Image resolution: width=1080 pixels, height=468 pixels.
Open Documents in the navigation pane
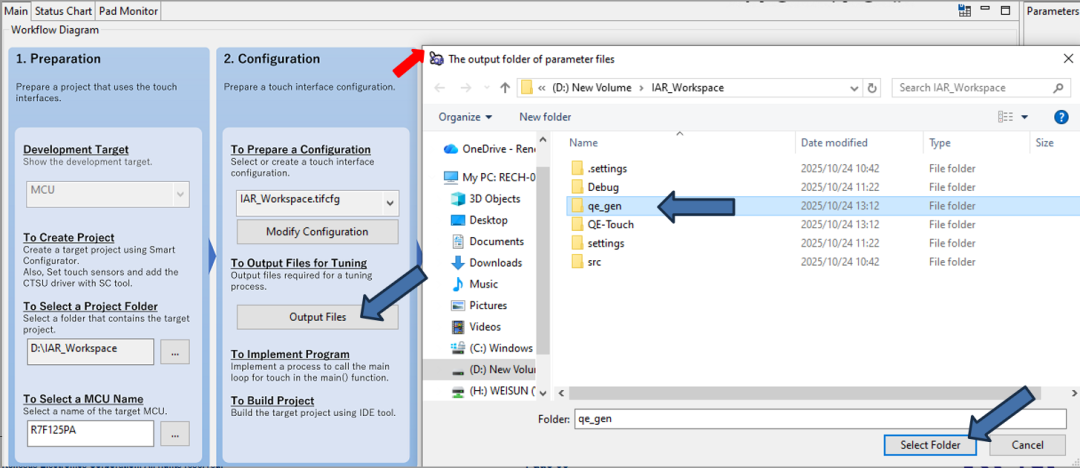click(487, 241)
